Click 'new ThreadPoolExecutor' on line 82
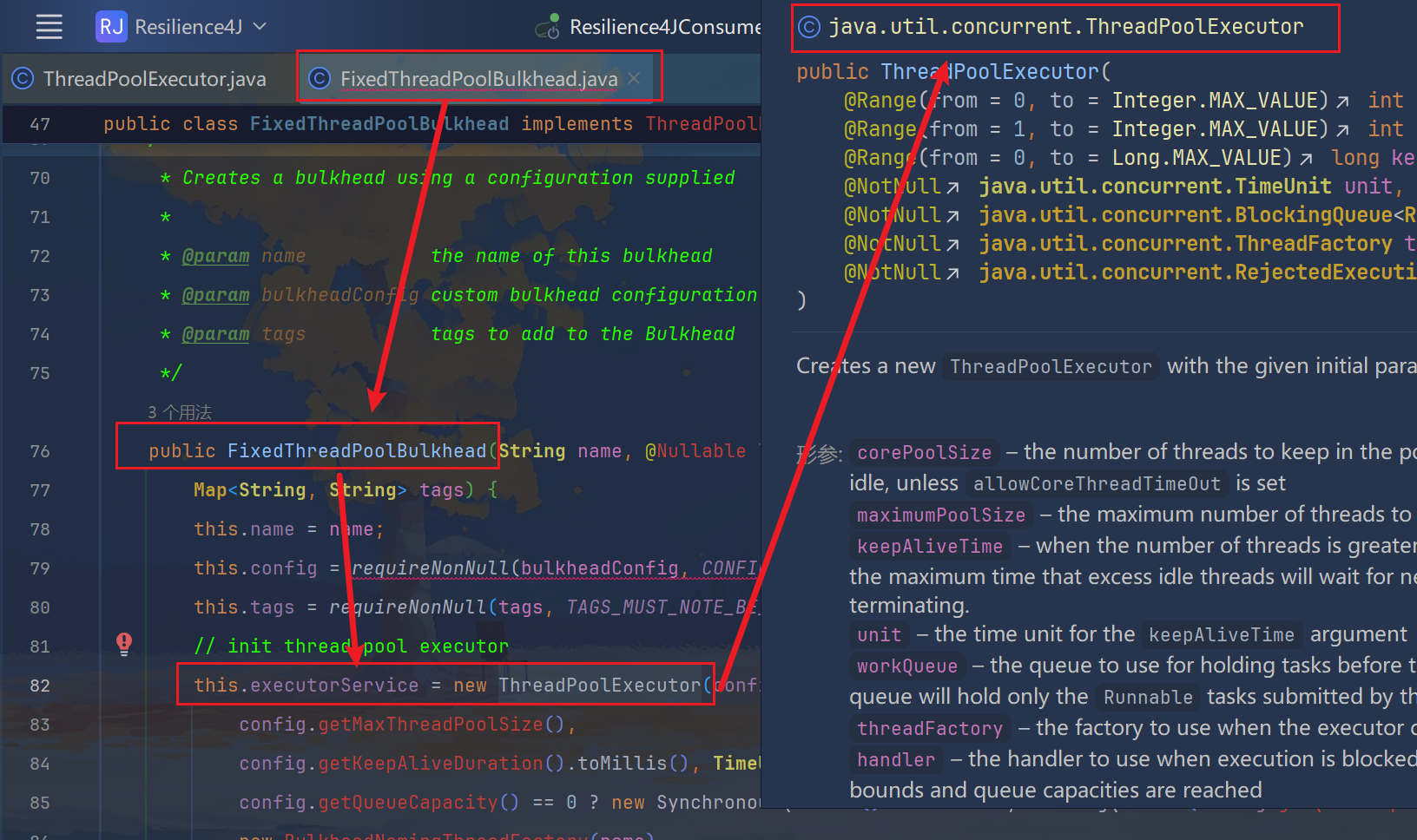 point(577,686)
